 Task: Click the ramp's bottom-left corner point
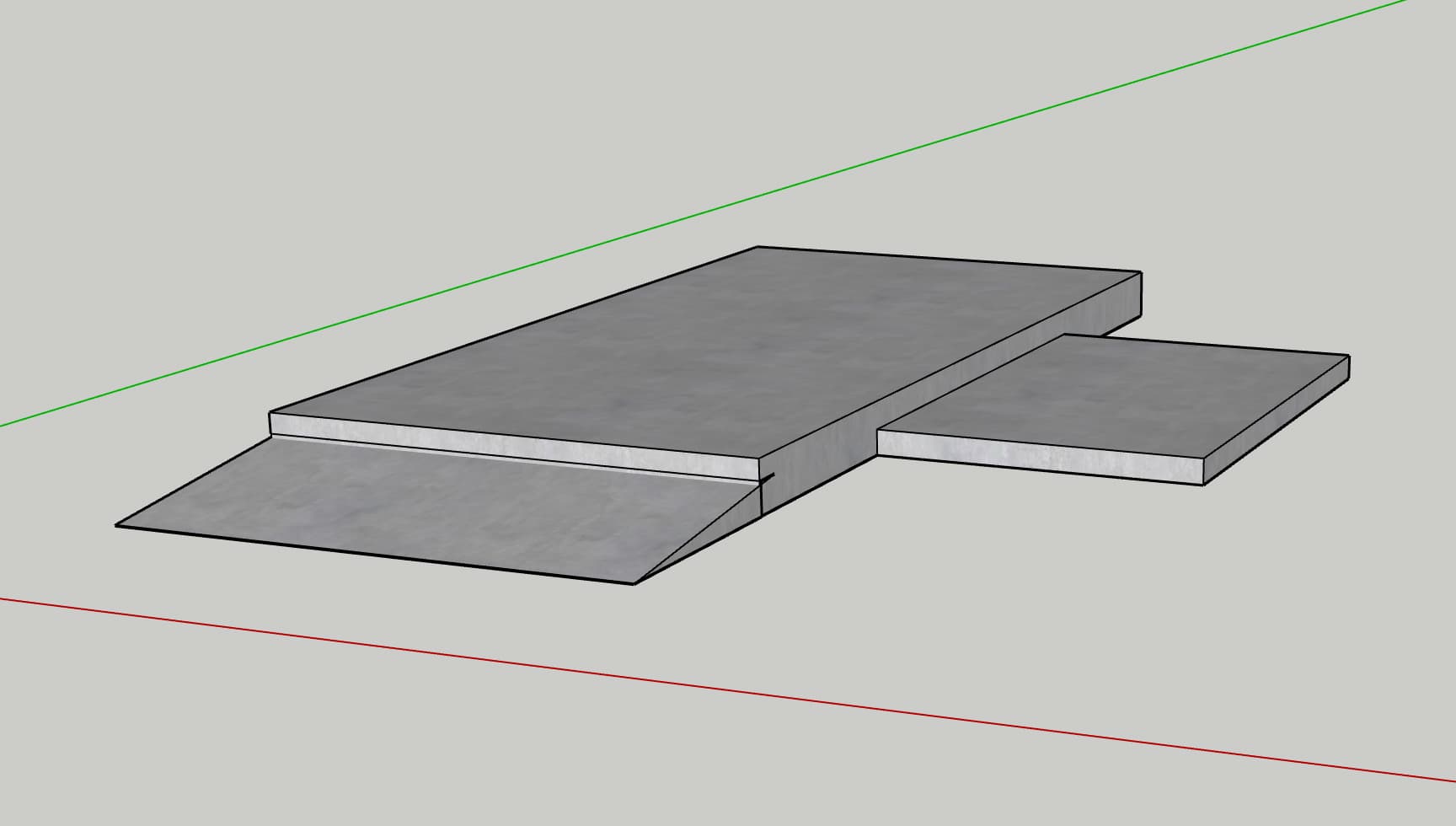tap(116, 526)
